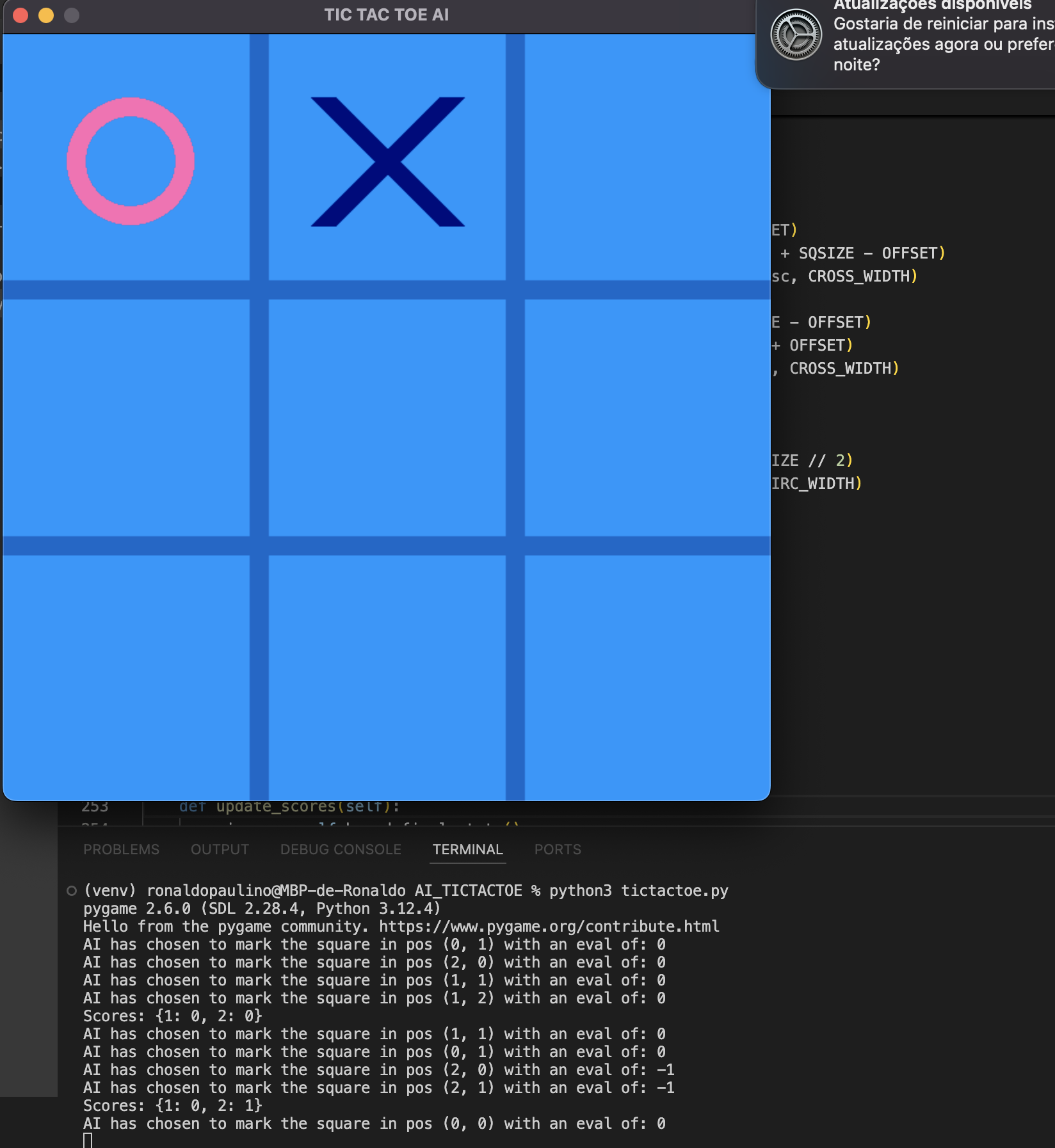Viewport: 1055px width, 1148px height.
Task: Open the PORTS tab
Action: coord(558,849)
